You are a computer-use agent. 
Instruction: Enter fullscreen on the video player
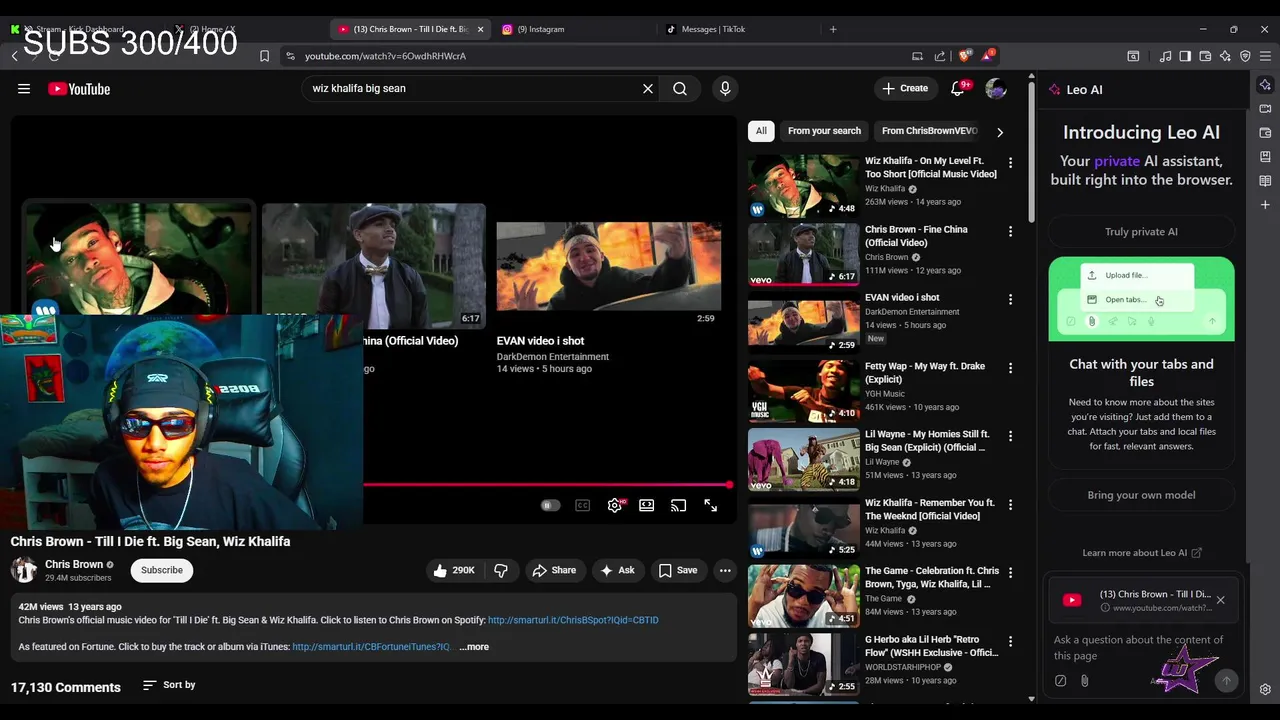point(711,506)
